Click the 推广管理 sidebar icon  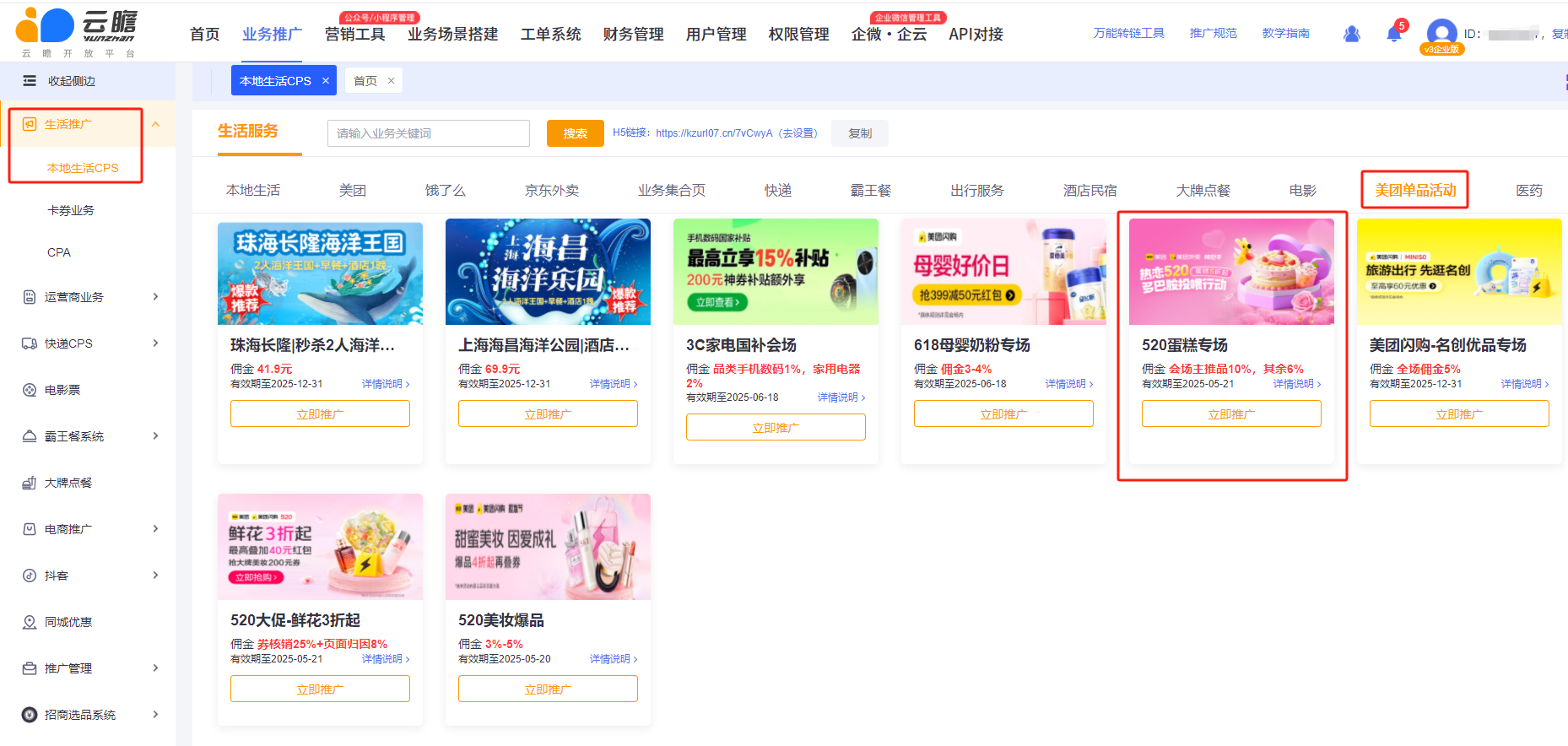click(x=30, y=668)
